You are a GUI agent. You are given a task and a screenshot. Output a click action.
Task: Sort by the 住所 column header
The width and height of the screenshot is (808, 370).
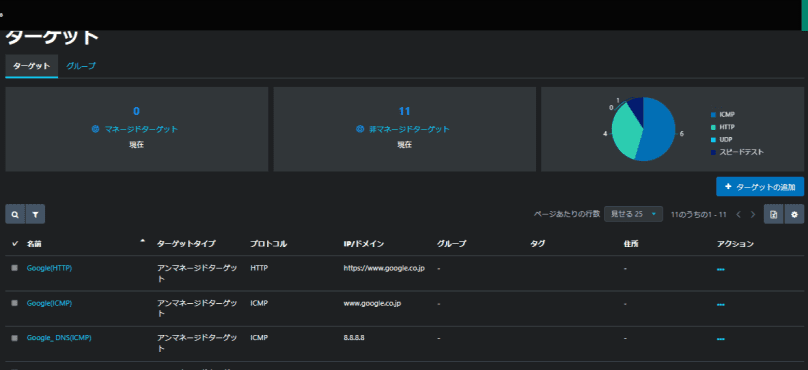point(631,244)
